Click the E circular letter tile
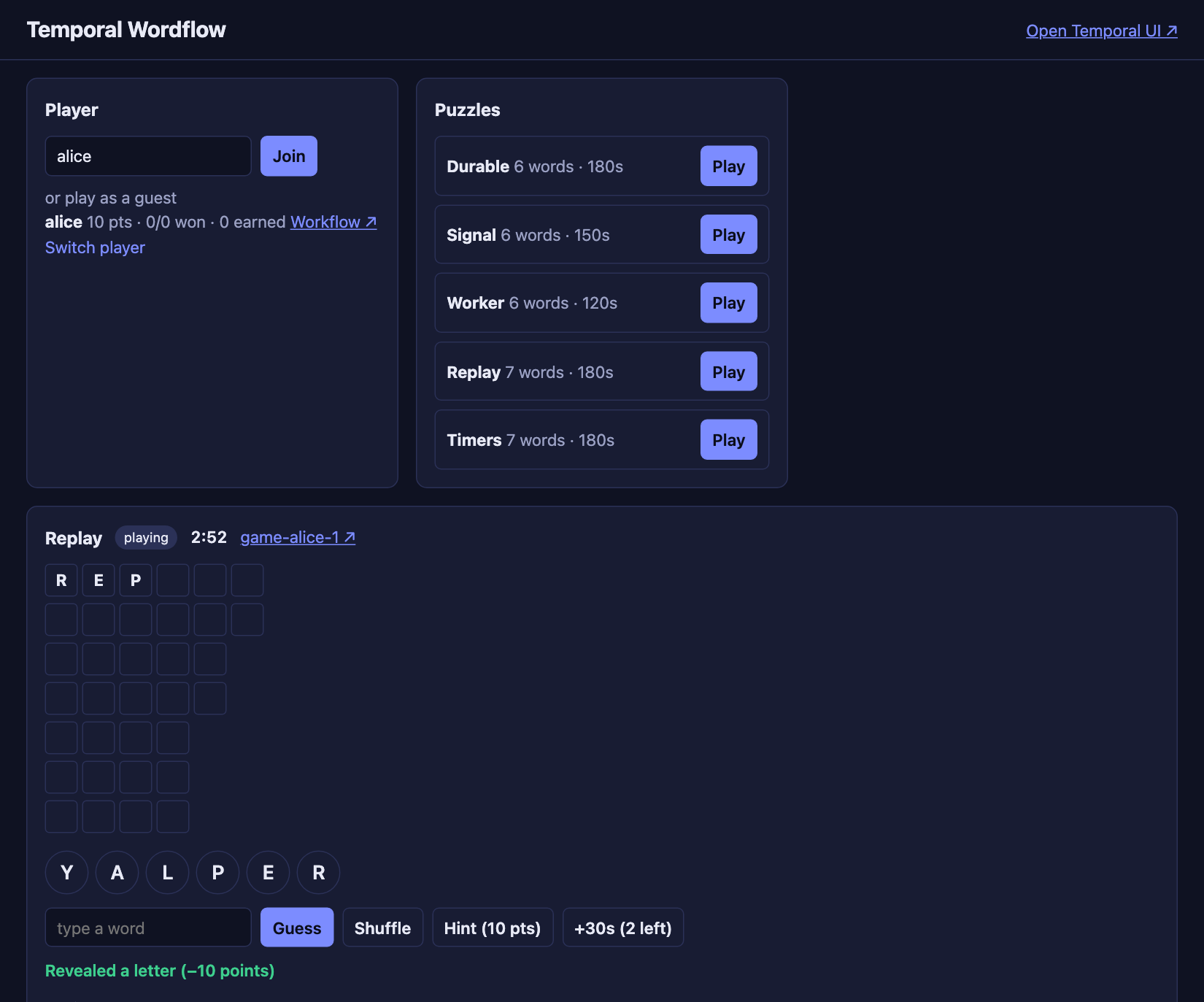The image size is (1204, 1002). point(269,872)
